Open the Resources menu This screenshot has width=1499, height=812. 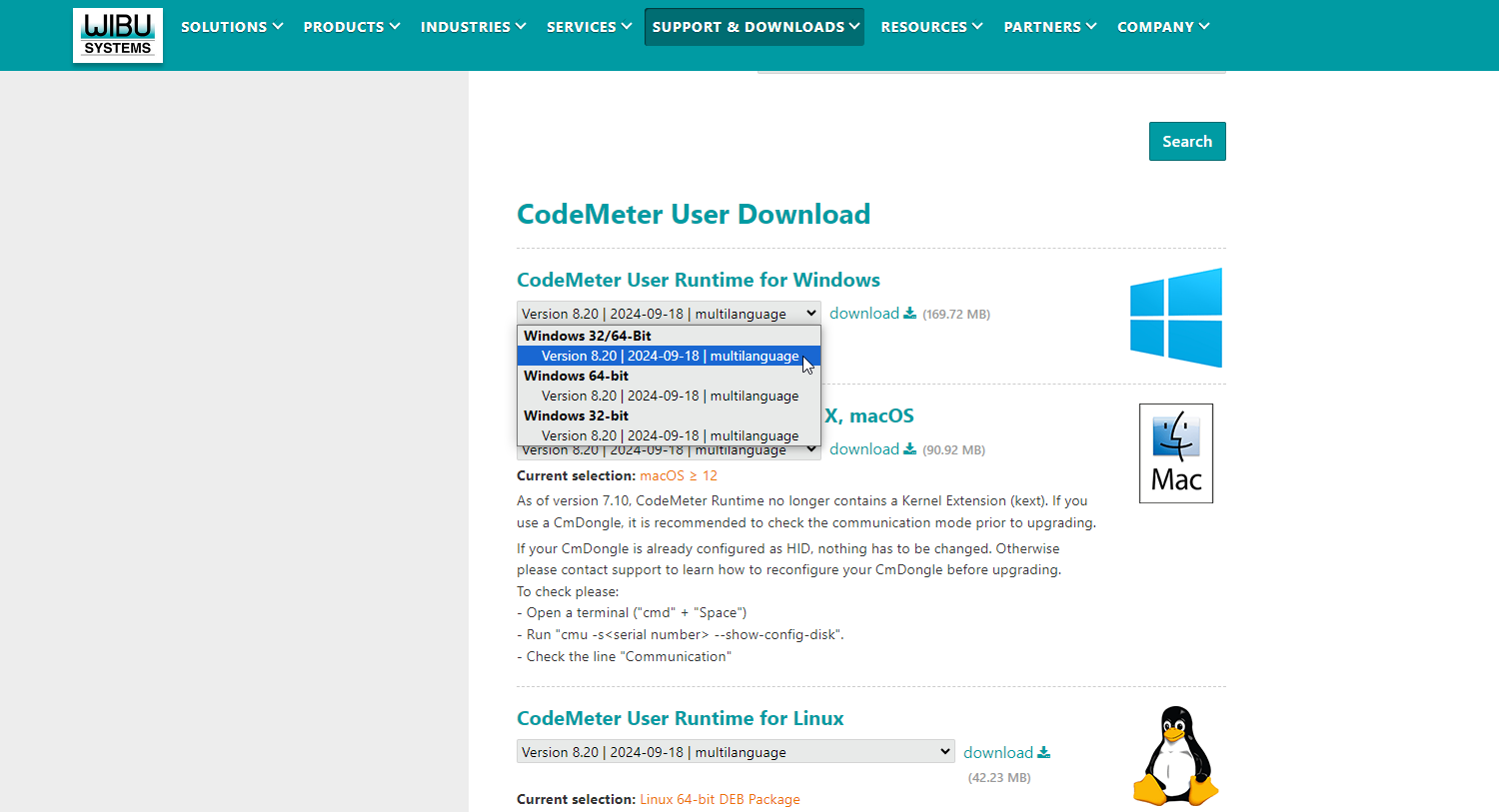point(932,27)
